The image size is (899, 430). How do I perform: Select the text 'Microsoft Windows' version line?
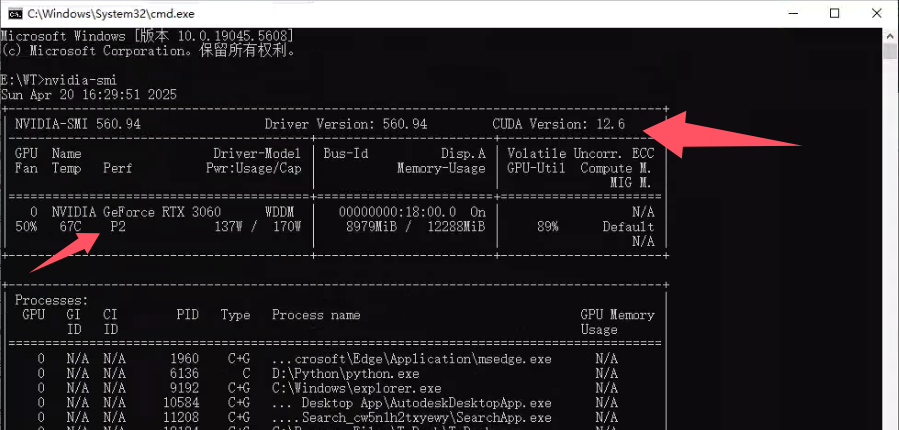[147, 36]
